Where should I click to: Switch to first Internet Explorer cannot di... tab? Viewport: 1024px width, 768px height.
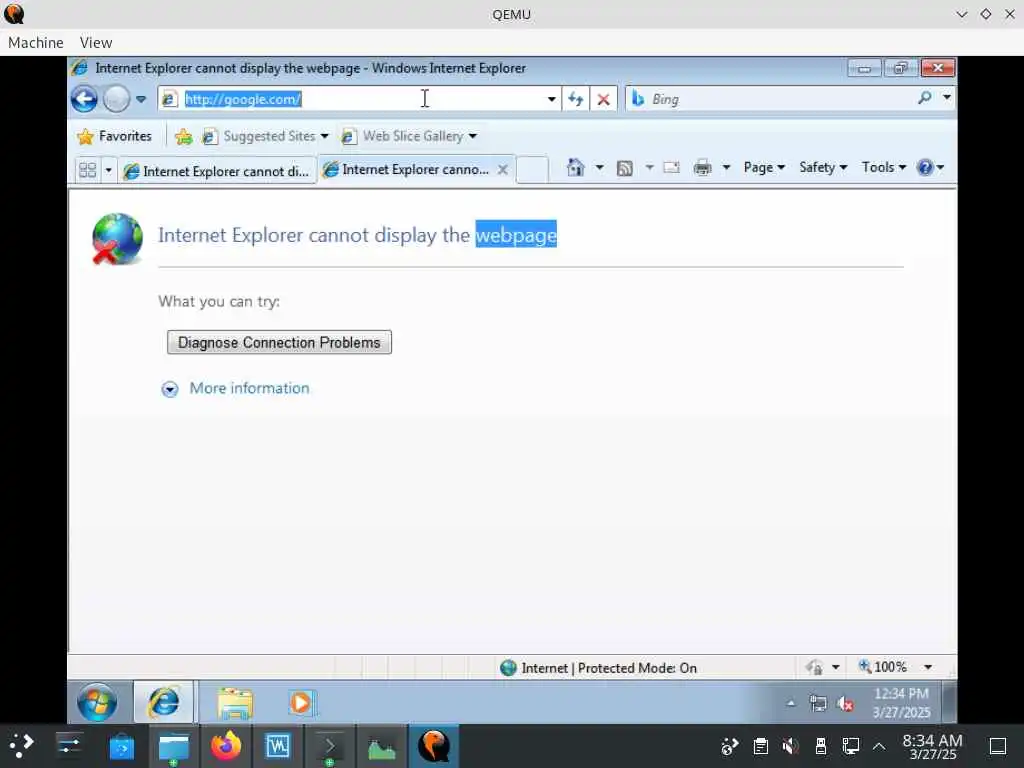pos(217,171)
